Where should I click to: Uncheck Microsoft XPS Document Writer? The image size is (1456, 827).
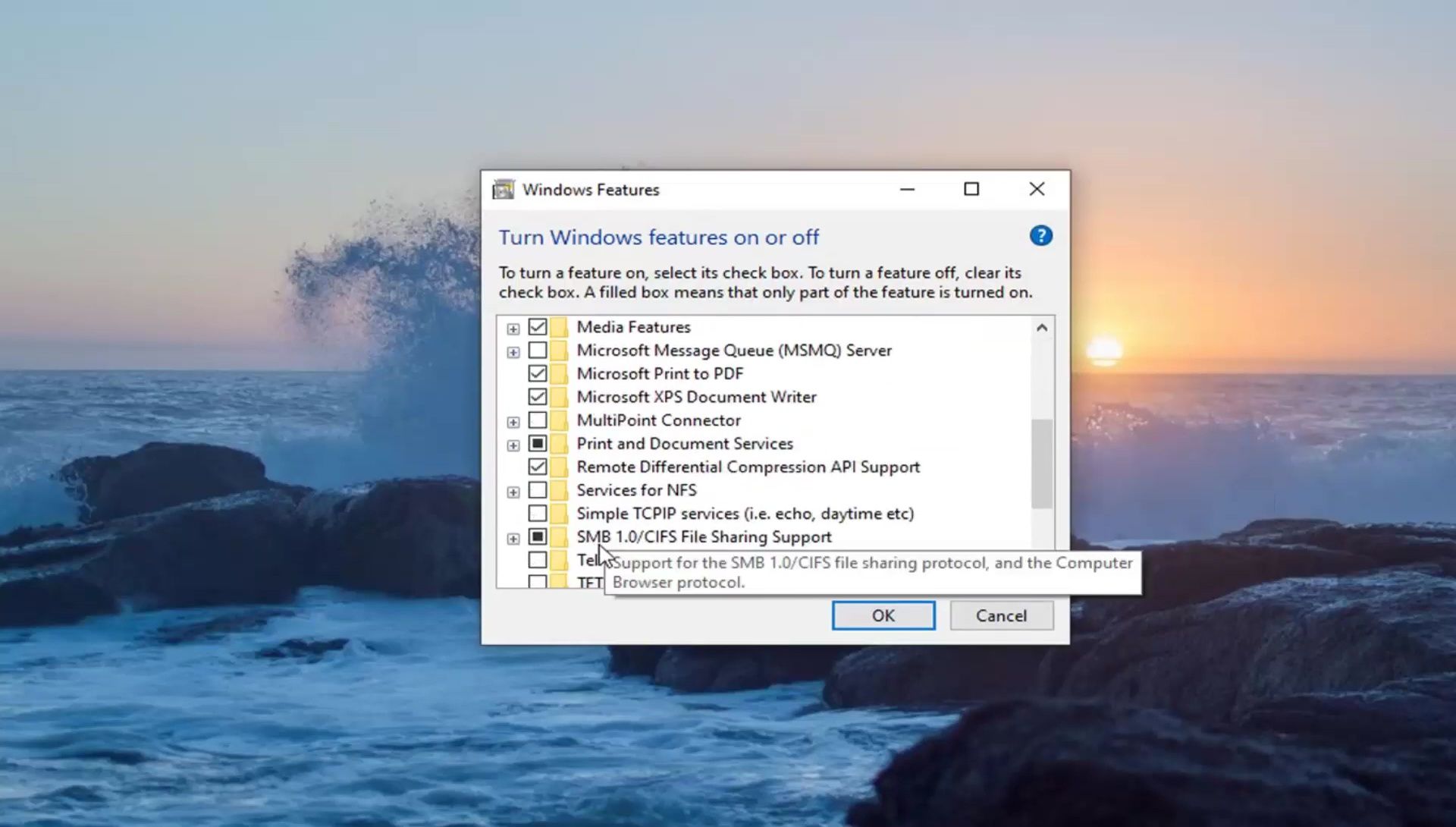tap(538, 397)
